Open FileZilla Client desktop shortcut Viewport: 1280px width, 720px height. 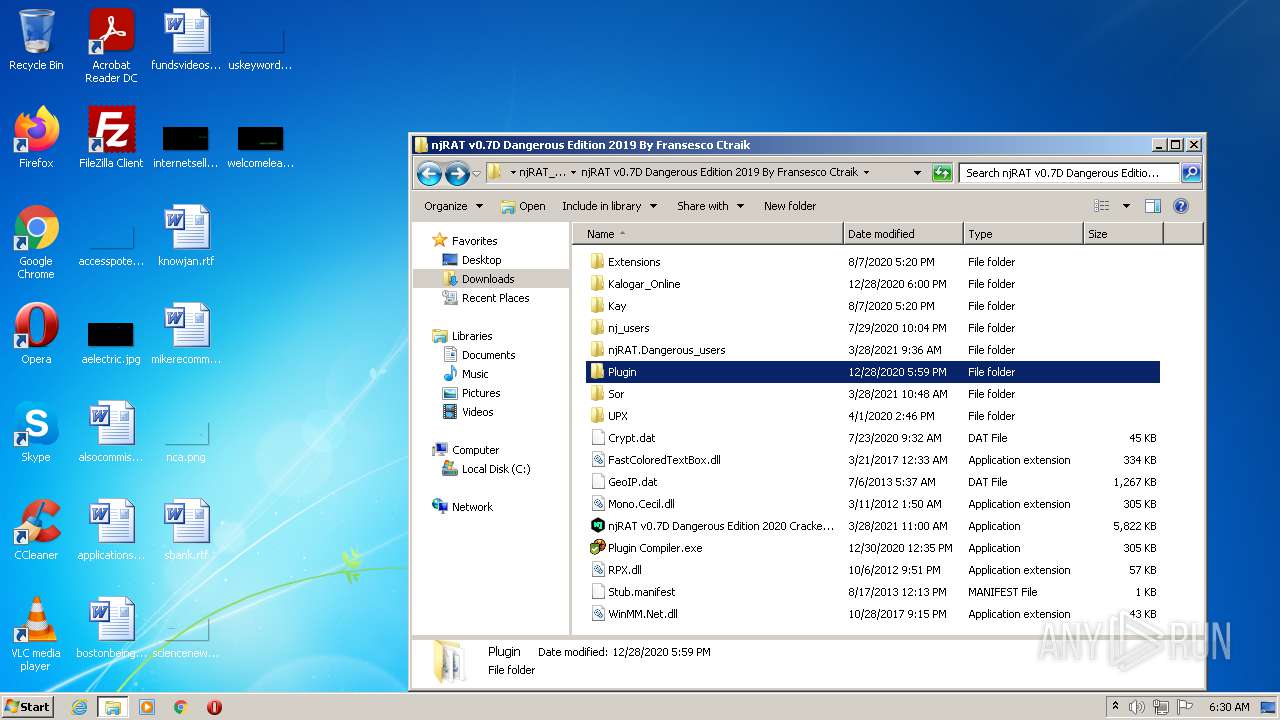tap(111, 138)
